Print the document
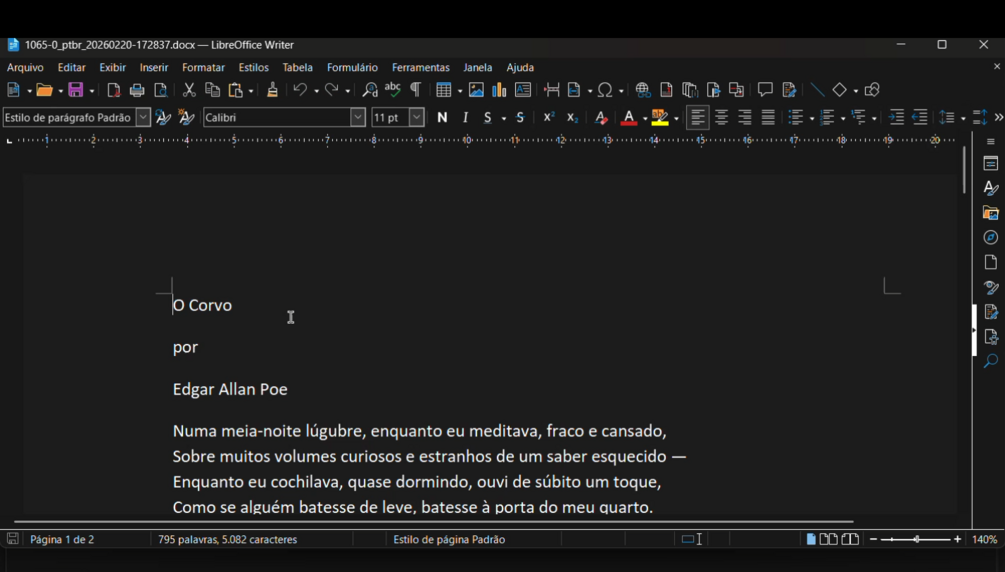Viewport: 1005px width, 572px height. coord(137,90)
